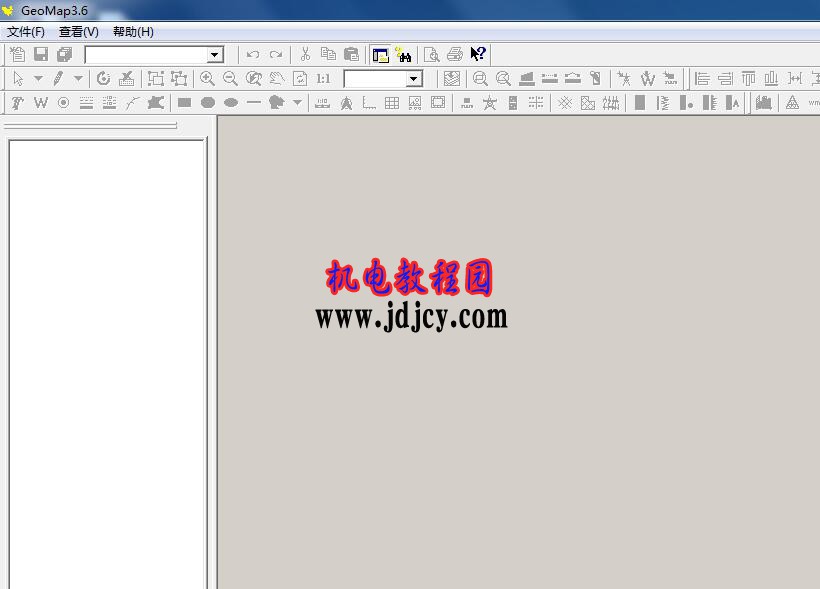Click the Print printer icon
820x589 pixels.
coord(455,54)
